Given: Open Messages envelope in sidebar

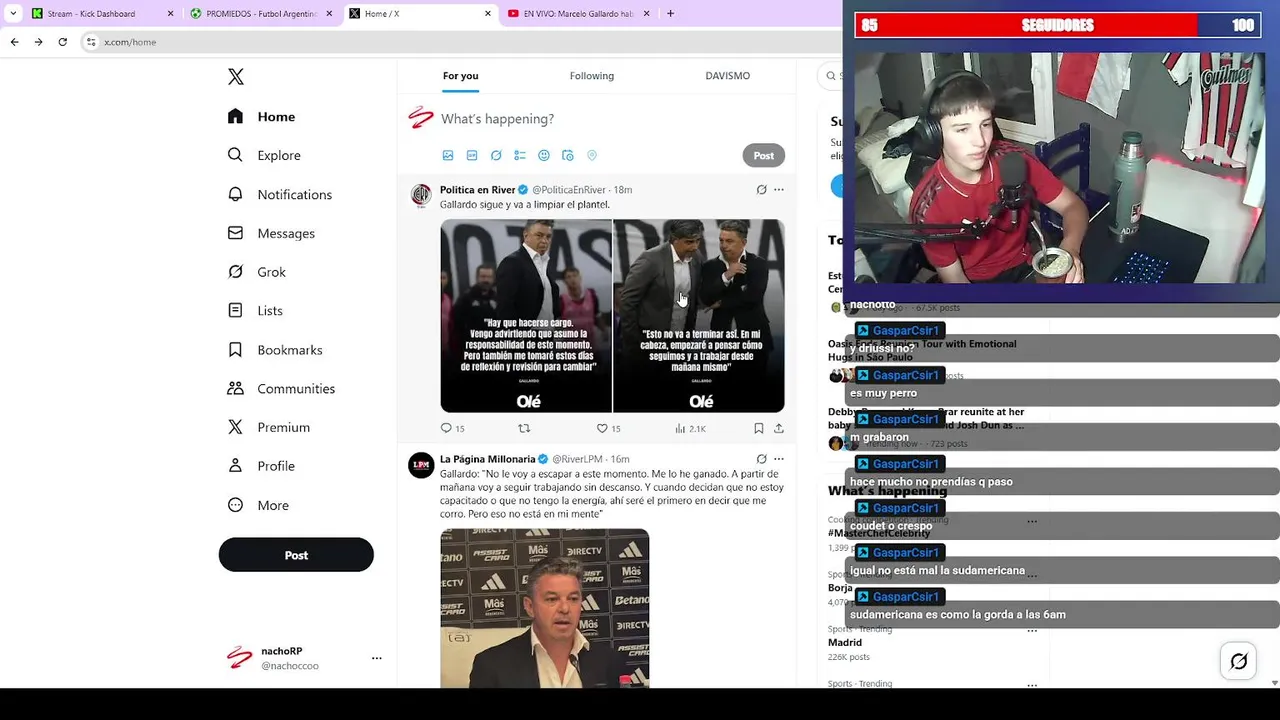Looking at the screenshot, I should click(x=235, y=233).
